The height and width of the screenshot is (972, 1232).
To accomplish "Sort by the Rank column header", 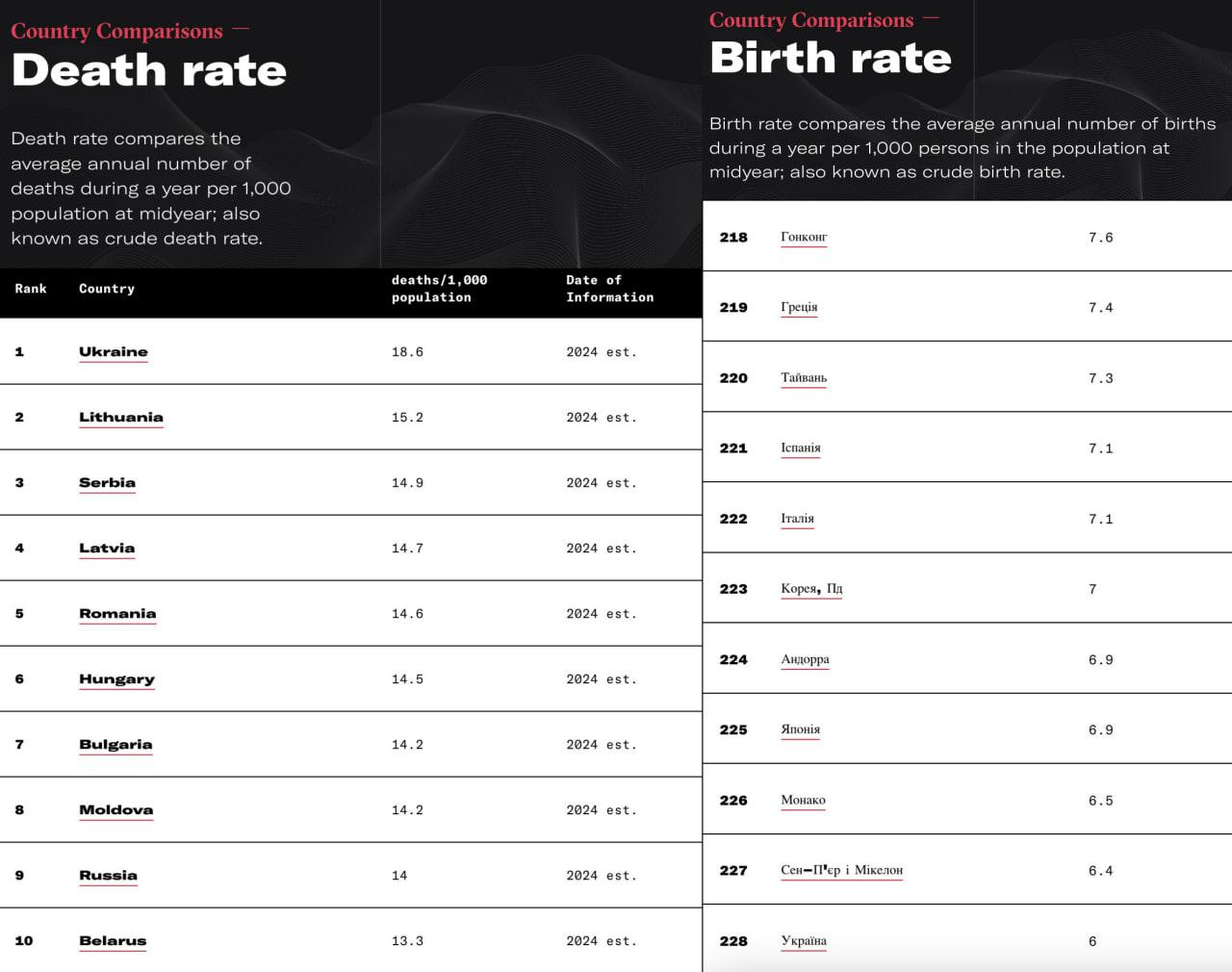I will point(31,289).
